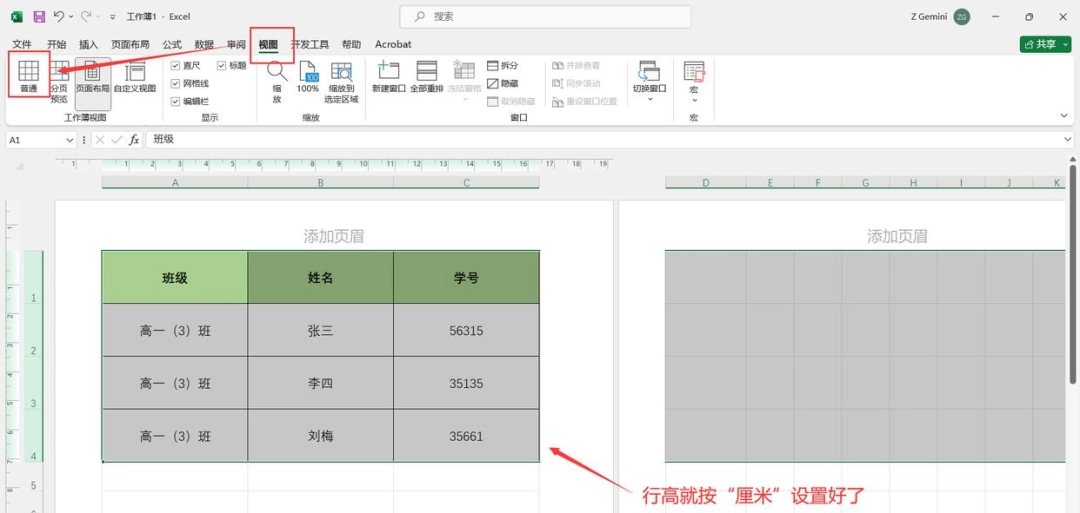Click 添加页眉 on the second page
The height and width of the screenshot is (513, 1080).
897,237
